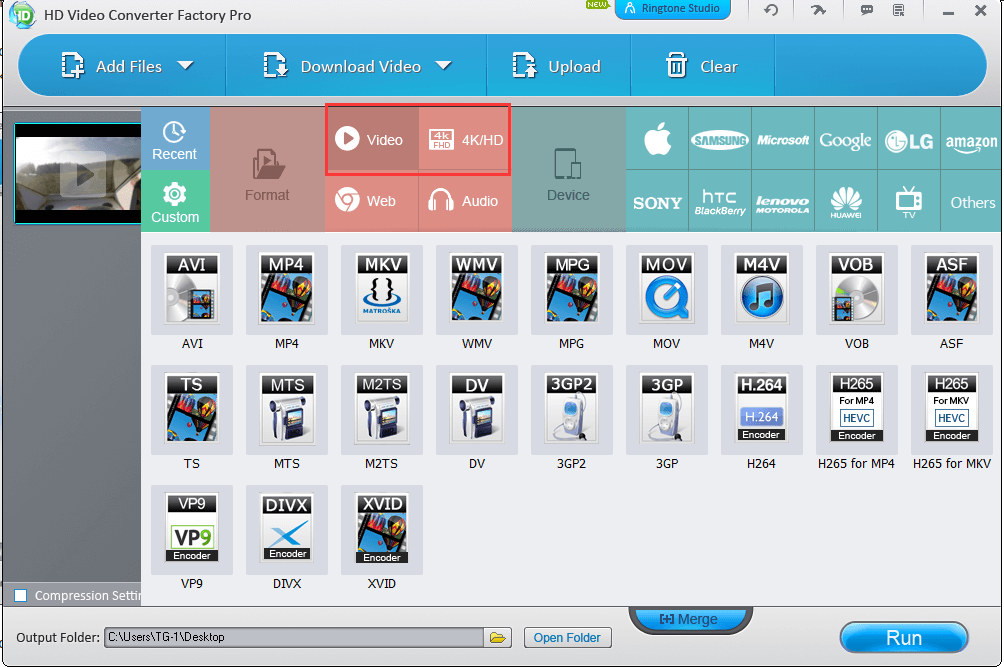Select the TV device category icon
The width and height of the screenshot is (1004, 667).
coord(909,201)
